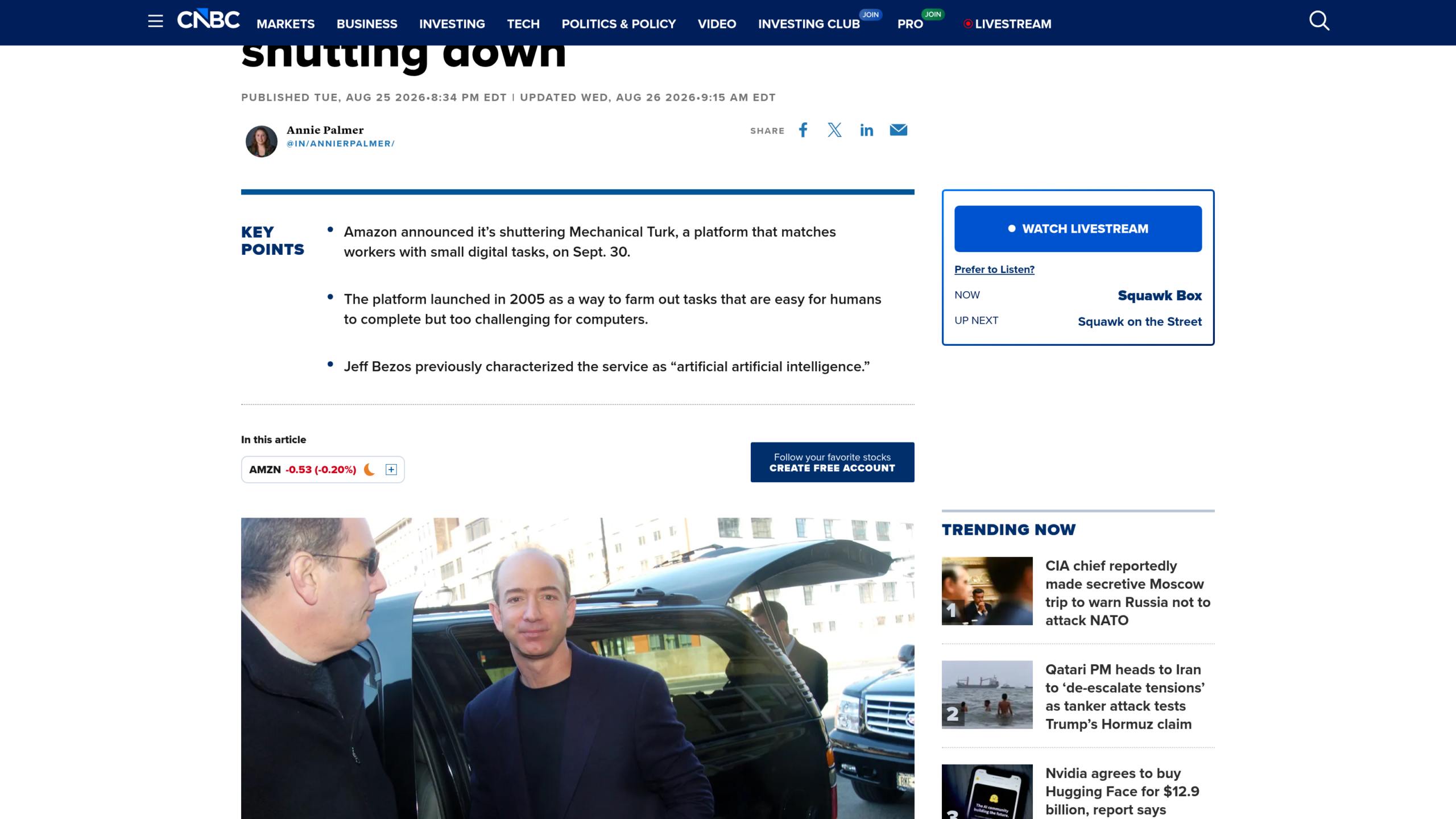Open the hamburger navigation menu
The height and width of the screenshot is (819, 1456).
(155, 22)
